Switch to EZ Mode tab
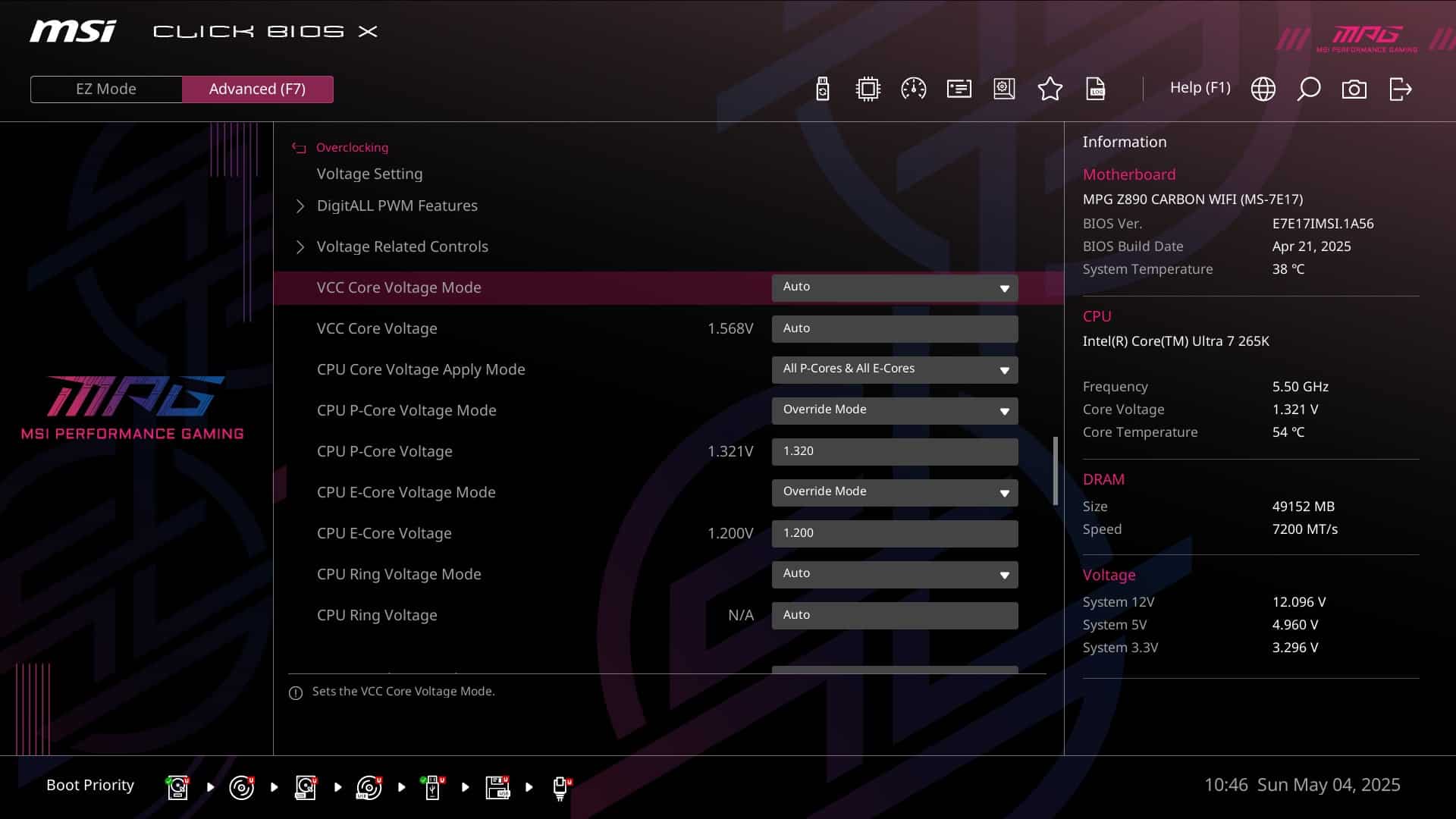 106,89
